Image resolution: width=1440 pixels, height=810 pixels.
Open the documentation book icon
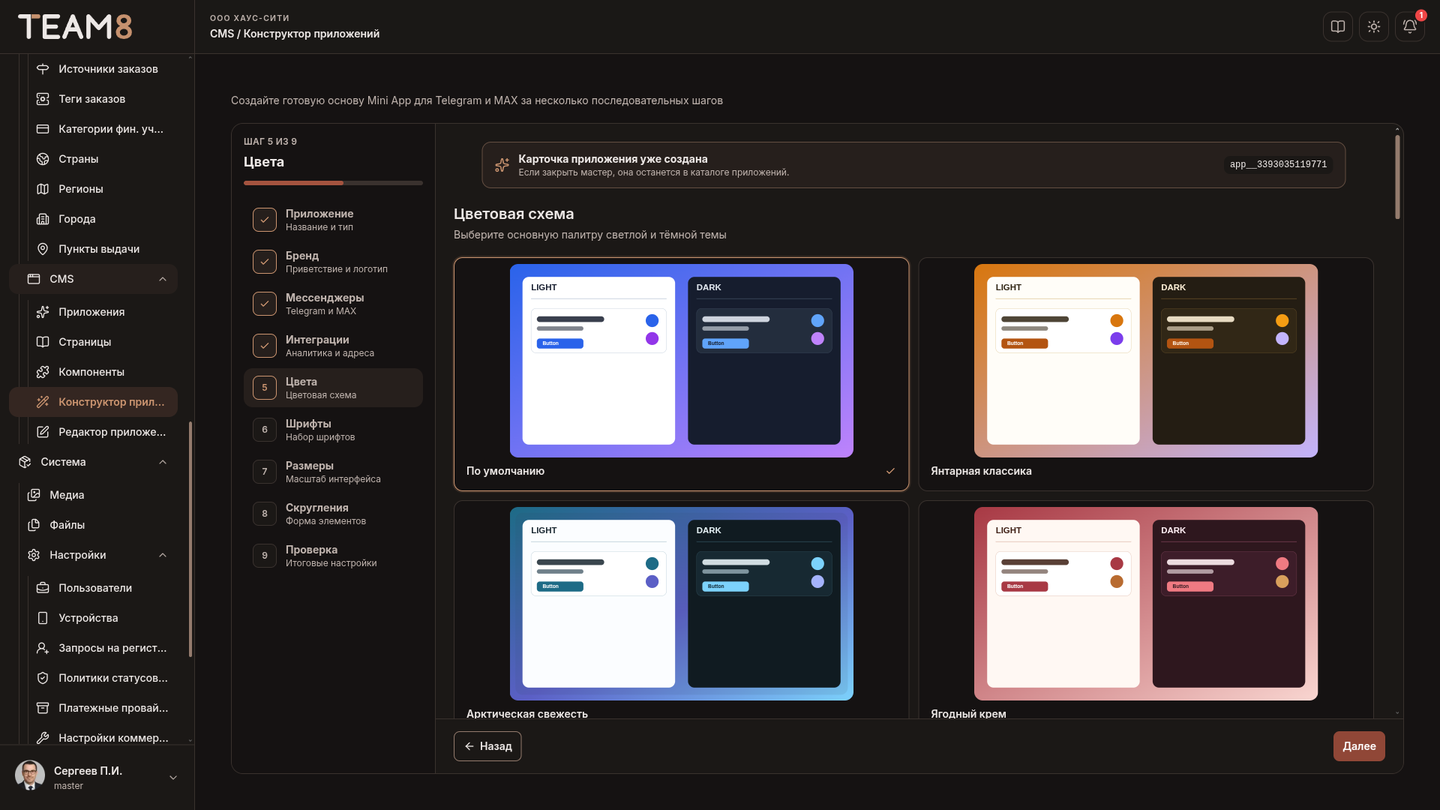tap(1338, 27)
